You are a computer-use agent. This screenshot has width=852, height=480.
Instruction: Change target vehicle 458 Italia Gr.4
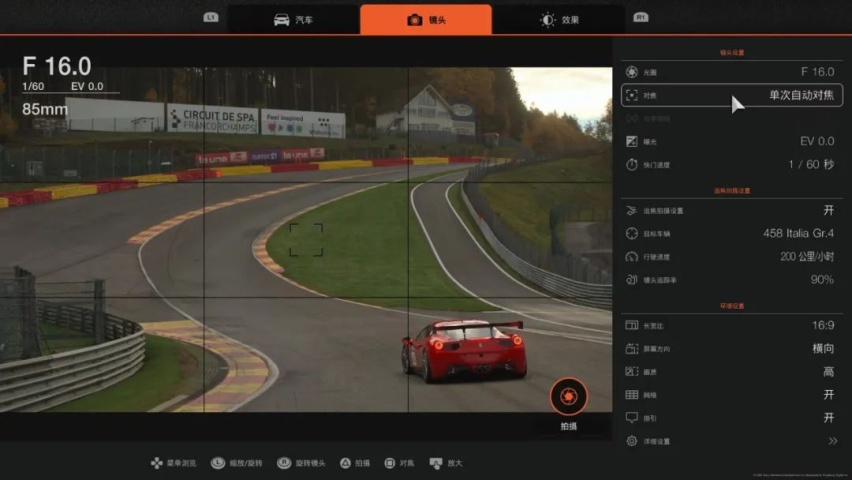point(798,233)
